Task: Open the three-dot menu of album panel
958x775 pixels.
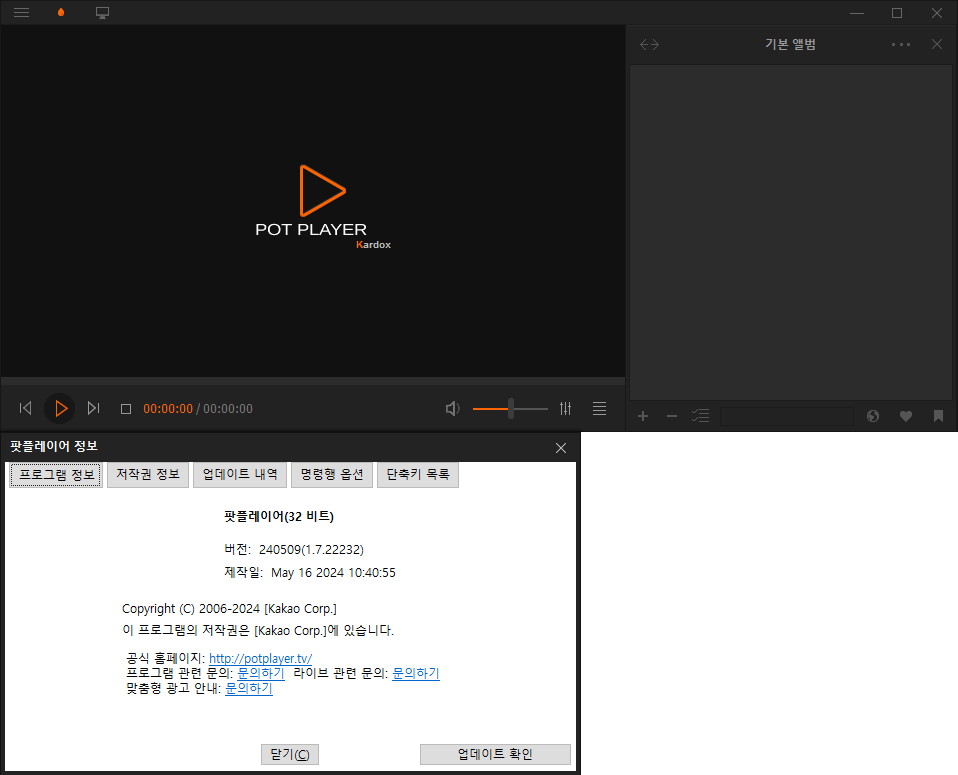Action: tap(901, 45)
